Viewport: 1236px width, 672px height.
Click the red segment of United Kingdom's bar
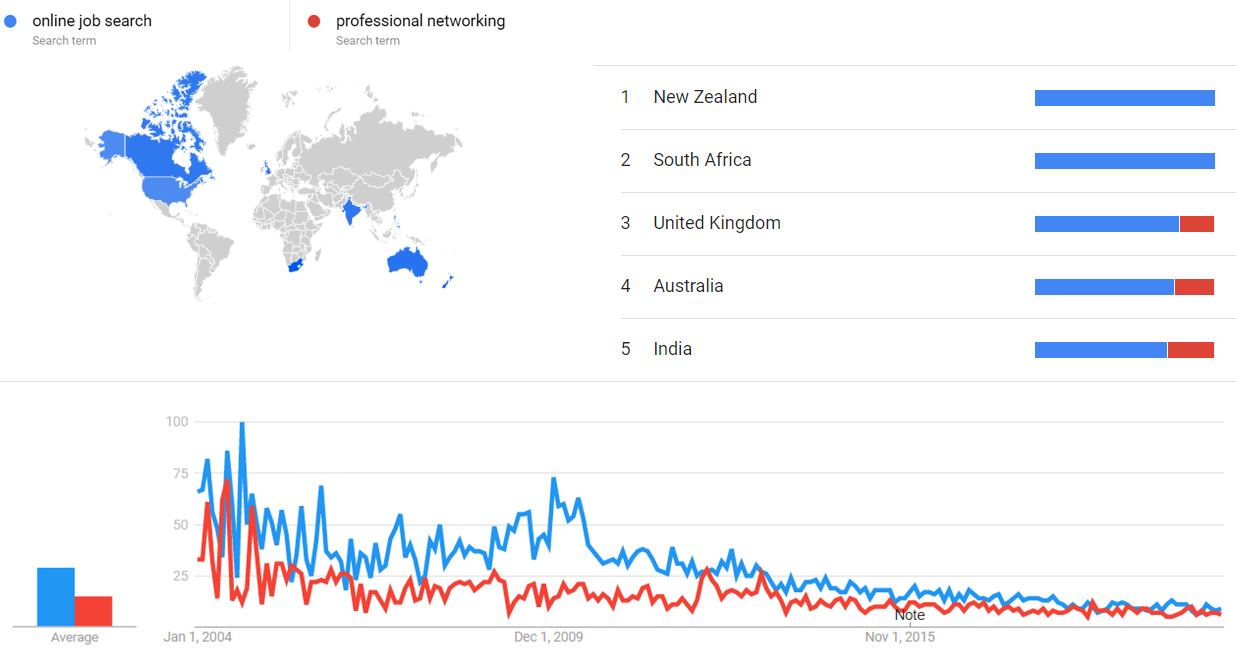tap(1197, 224)
